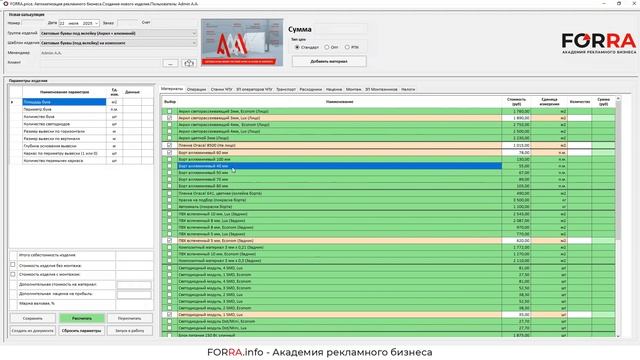The height and width of the screenshot is (360, 640).
Task: Click the Заказ input field
Action: (x=127, y=23)
